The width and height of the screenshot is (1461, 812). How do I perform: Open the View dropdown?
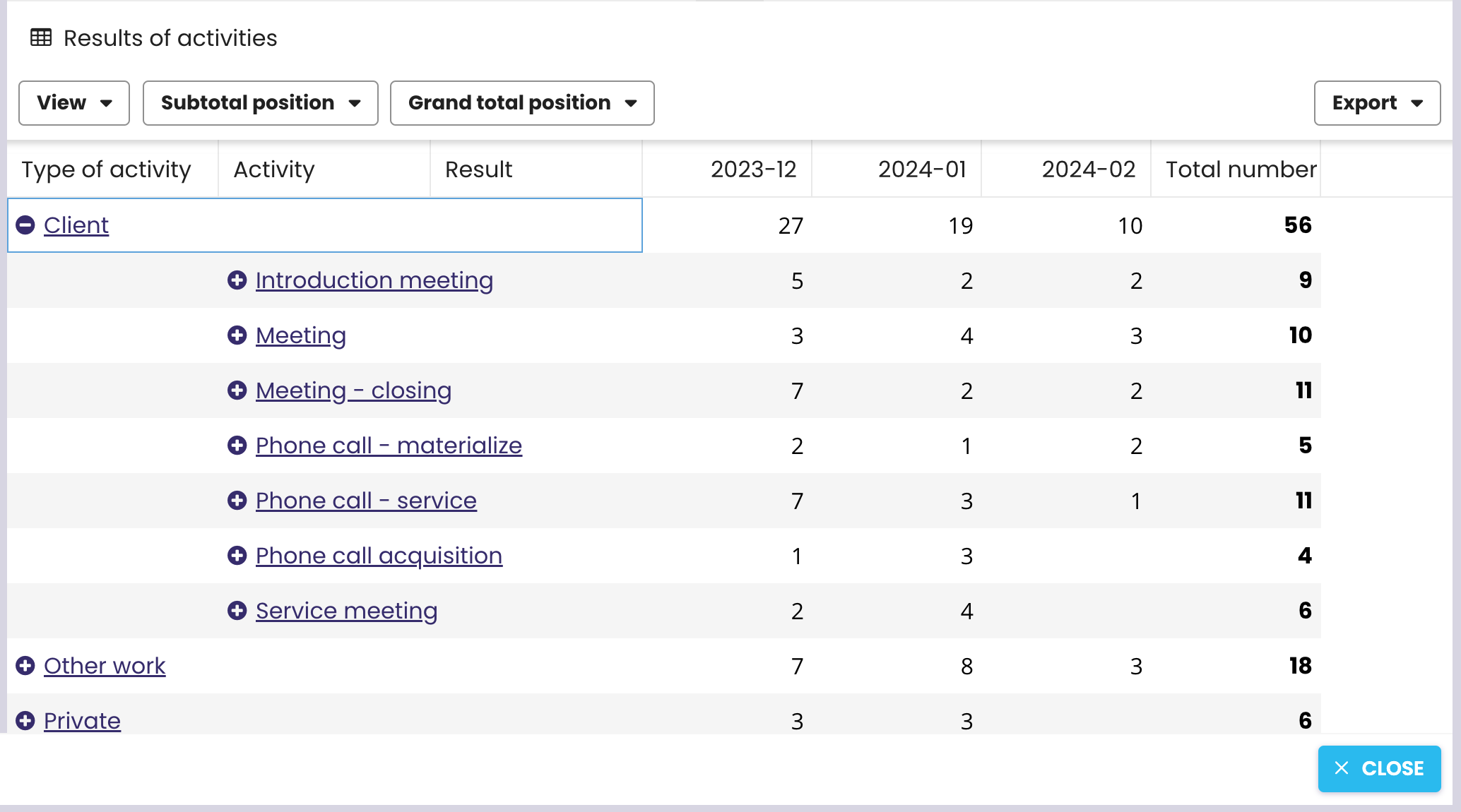[74, 103]
